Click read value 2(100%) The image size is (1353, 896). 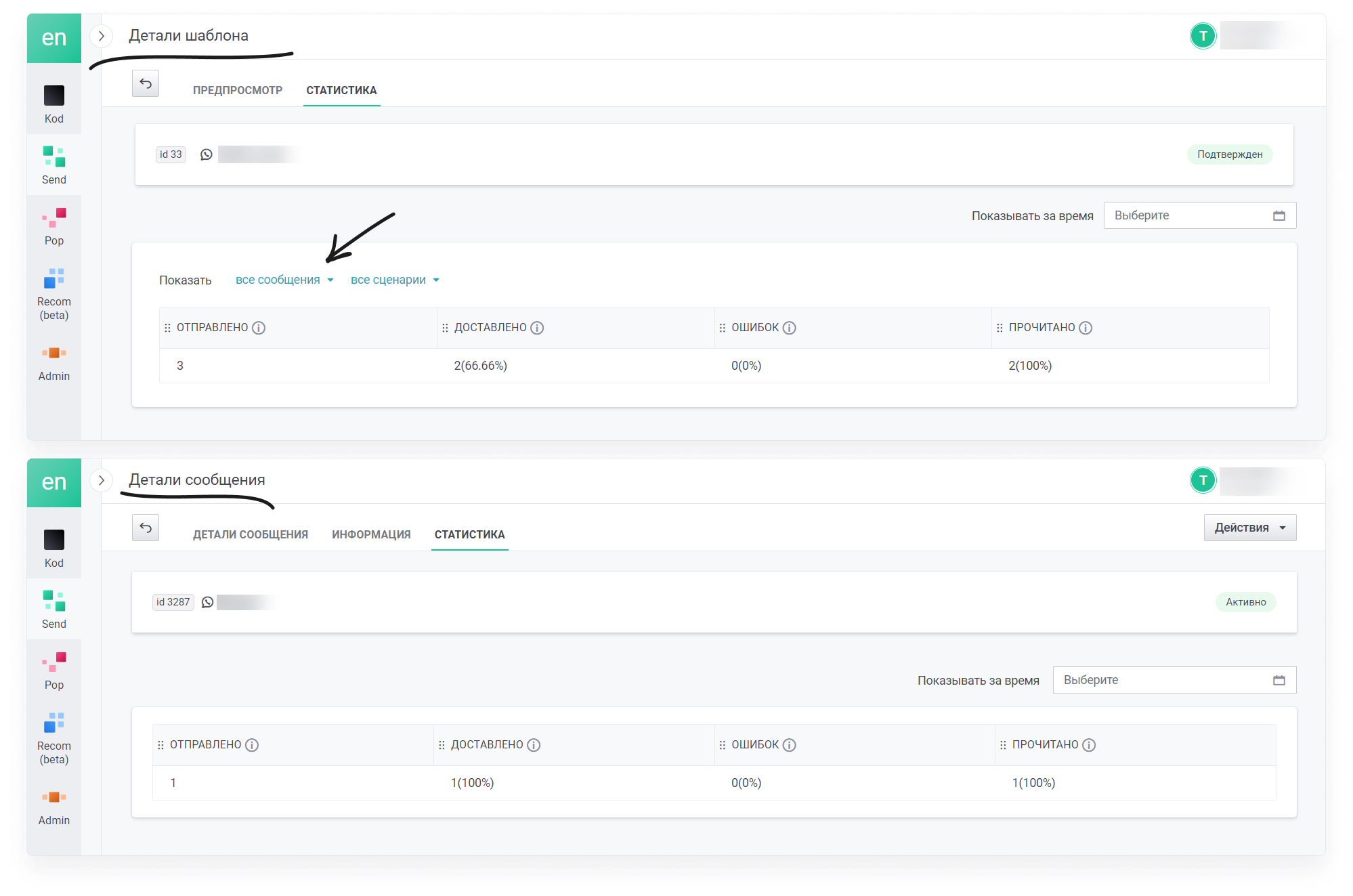1030,366
